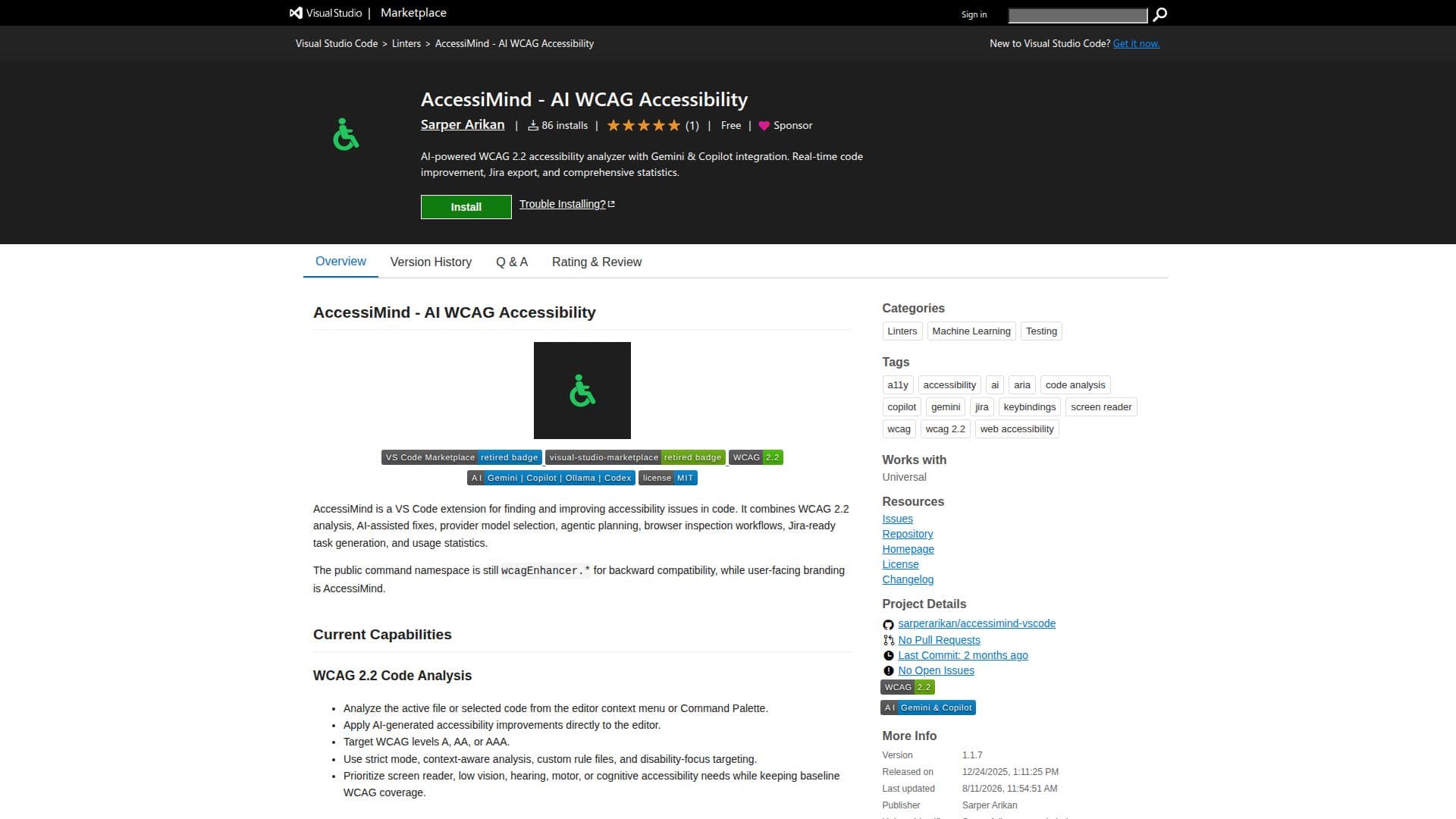Click the GitHub icon next to repository link

point(888,624)
